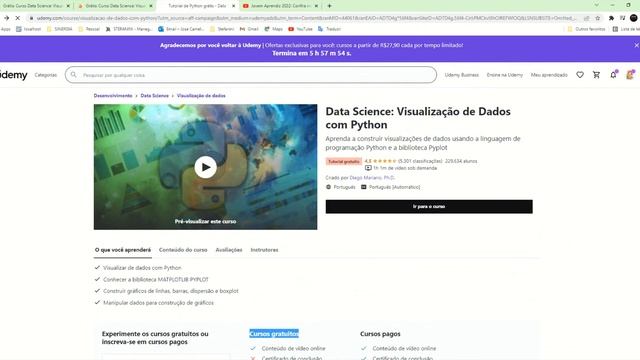Click the Udemy logo

[13, 75]
